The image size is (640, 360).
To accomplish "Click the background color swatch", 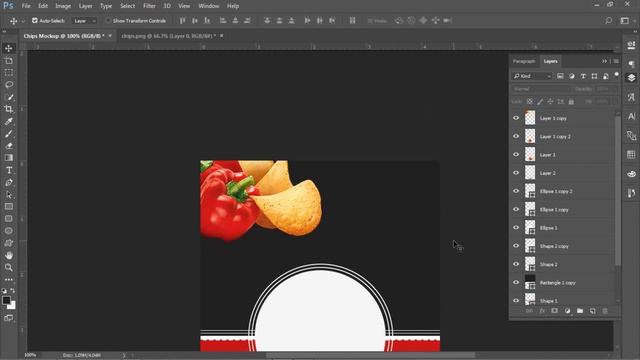I will click(12, 306).
